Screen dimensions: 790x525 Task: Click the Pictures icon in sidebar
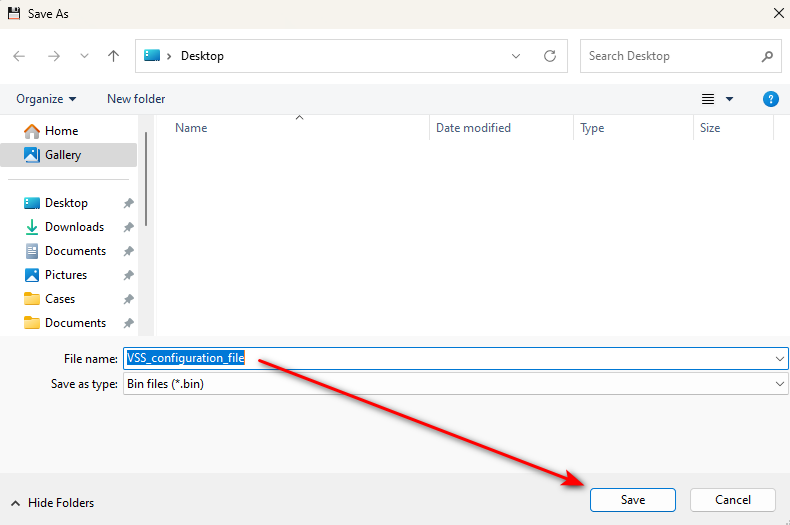[32, 275]
